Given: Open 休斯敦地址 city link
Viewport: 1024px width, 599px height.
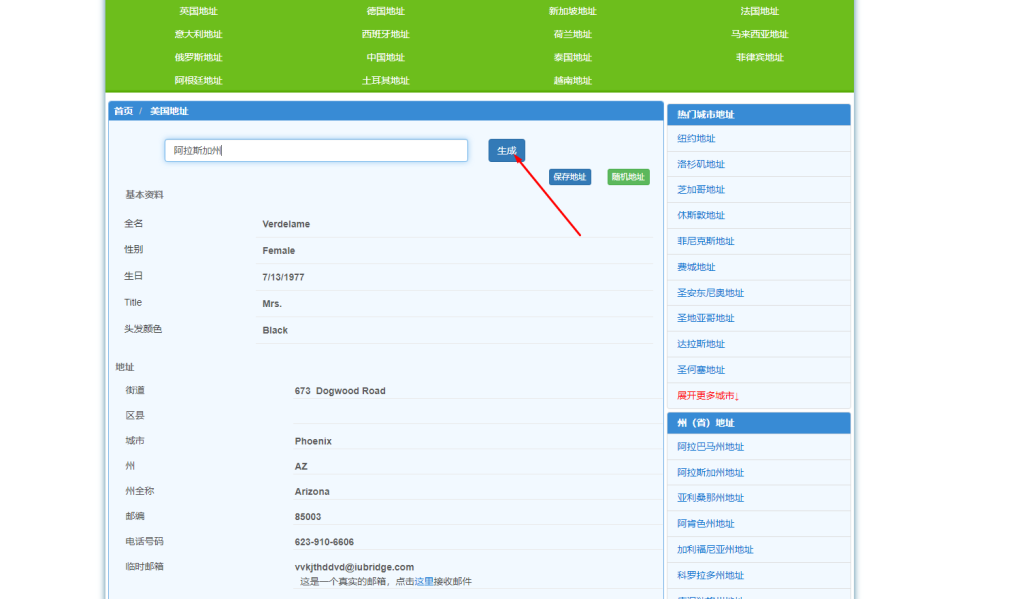Looking at the screenshot, I should coord(701,215).
